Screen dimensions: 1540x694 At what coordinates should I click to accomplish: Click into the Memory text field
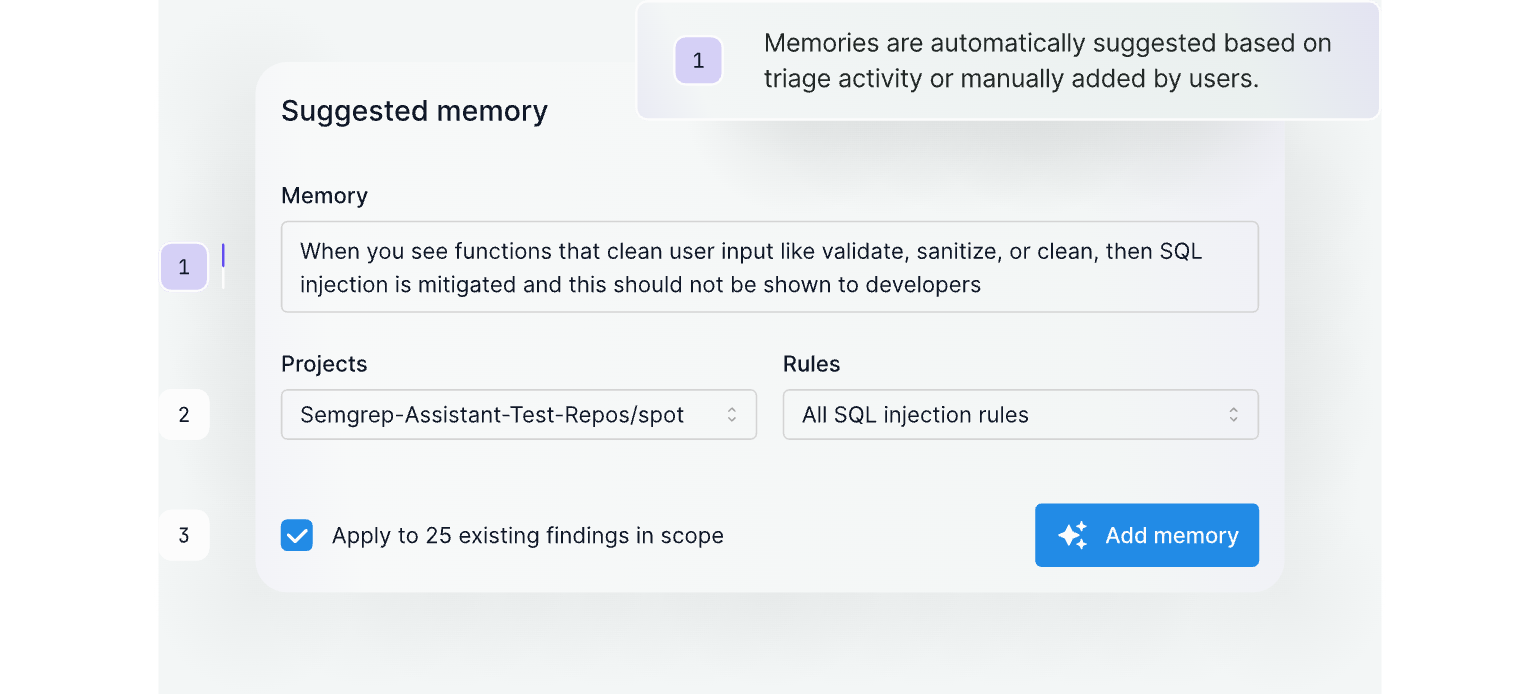(769, 267)
